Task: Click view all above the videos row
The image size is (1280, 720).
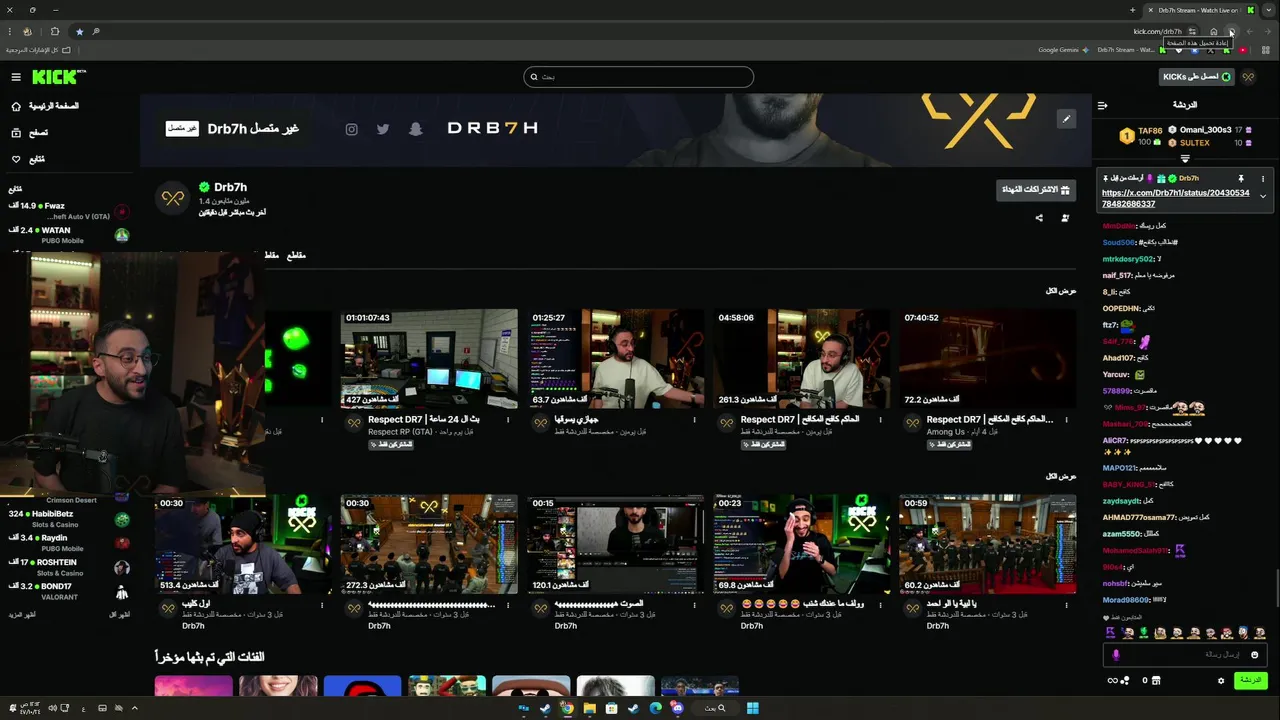Action: coord(1061,291)
